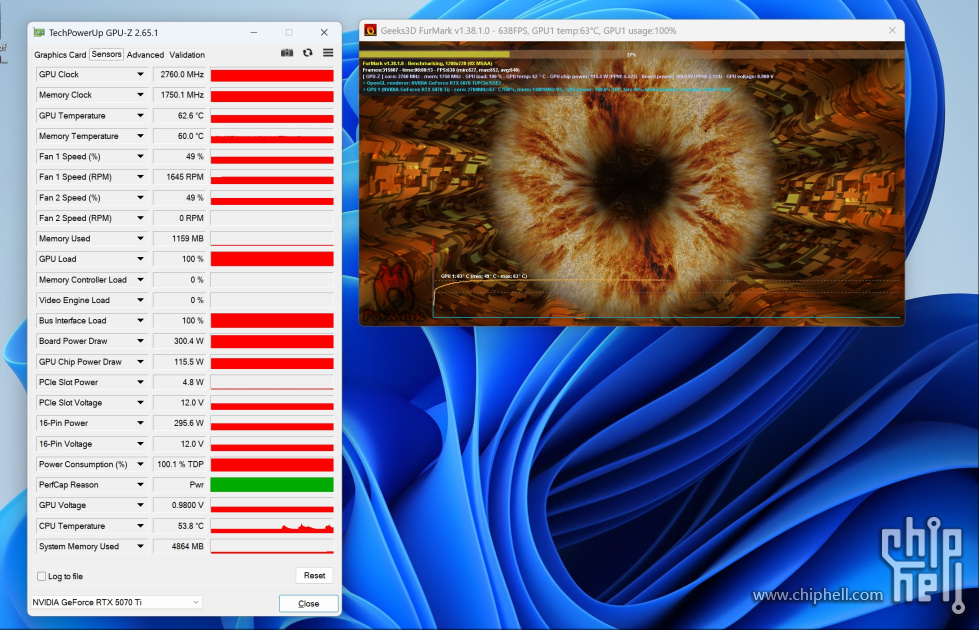The image size is (979, 630).
Task: Open the CPU Temperature sensor dropdown
Action: coord(140,526)
